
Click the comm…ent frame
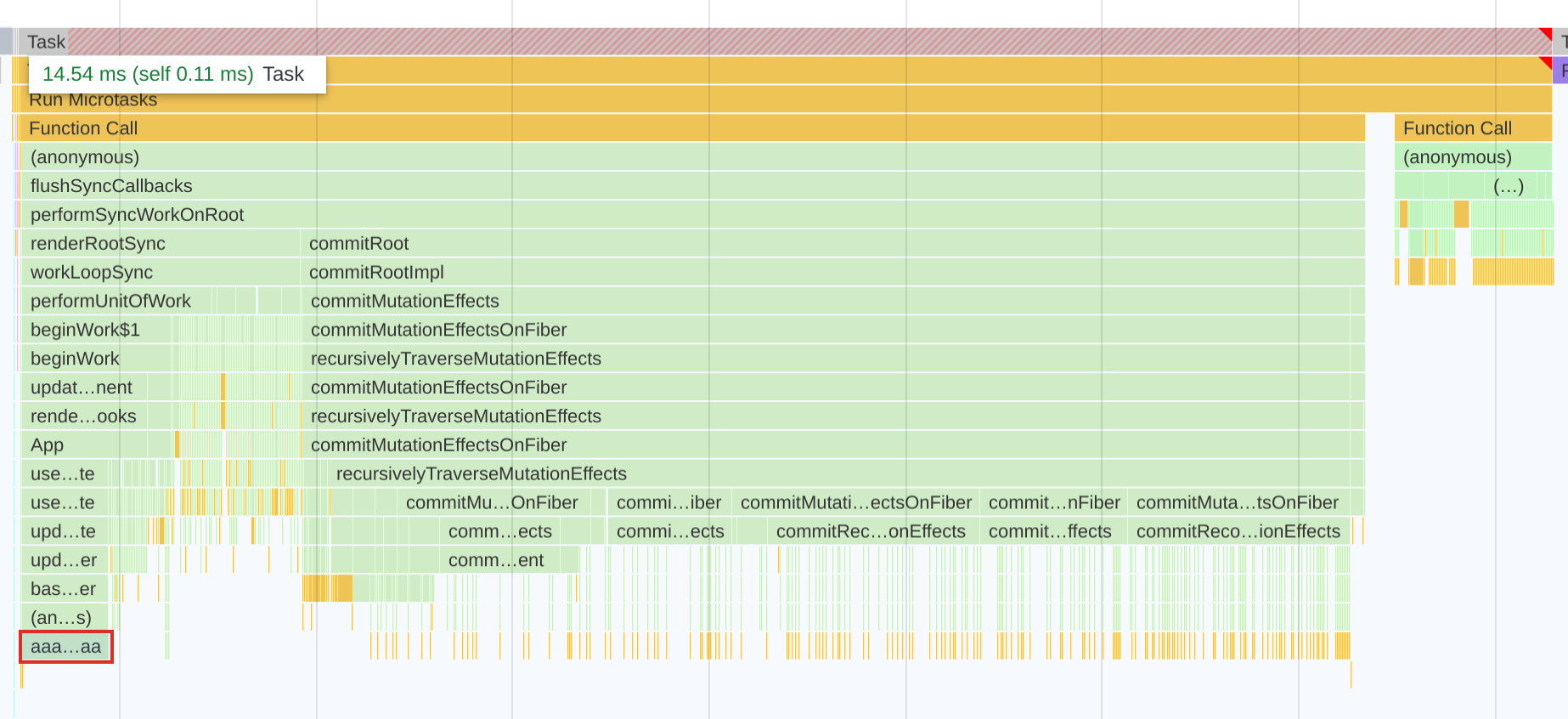pos(496,561)
